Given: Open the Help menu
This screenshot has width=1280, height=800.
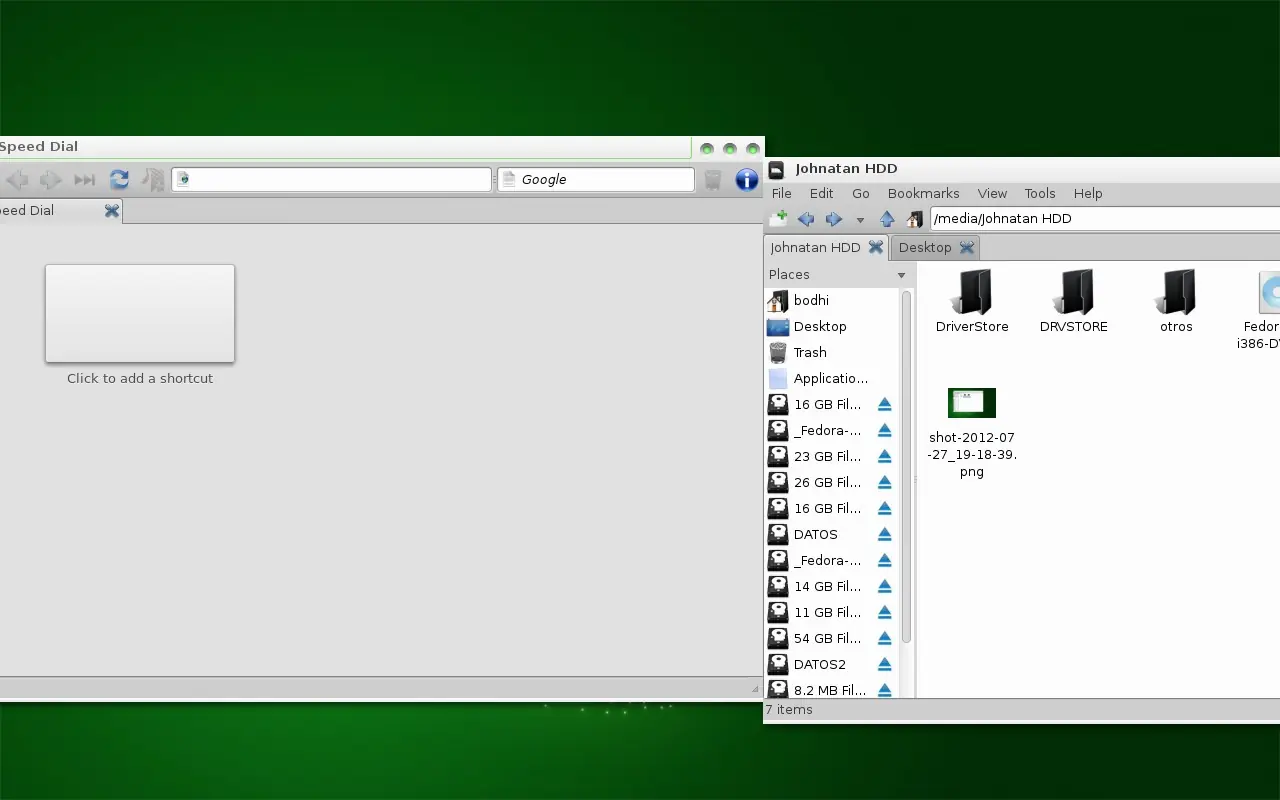Looking at the screenshot, I should click(x=1088, y=193).
